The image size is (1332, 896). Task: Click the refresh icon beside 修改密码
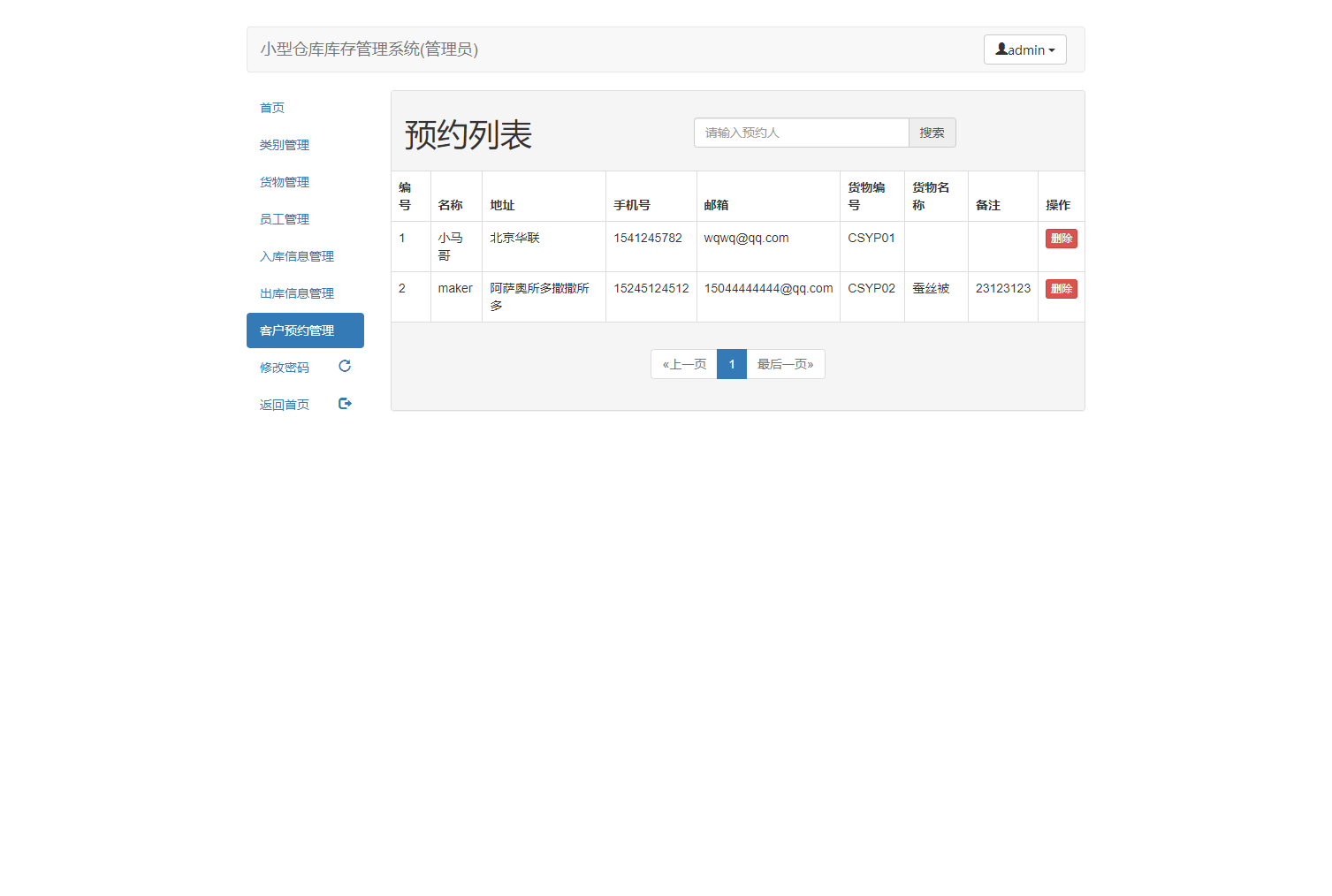pos(345,366)
